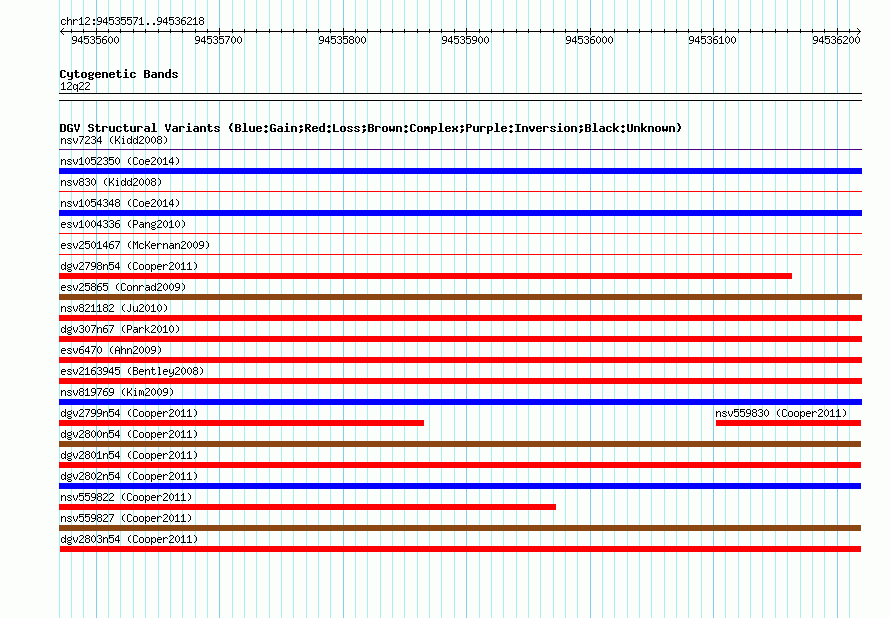Select the nsv559830 red loss bar
Screen dimensions: 890x618
tap(788, 423)
